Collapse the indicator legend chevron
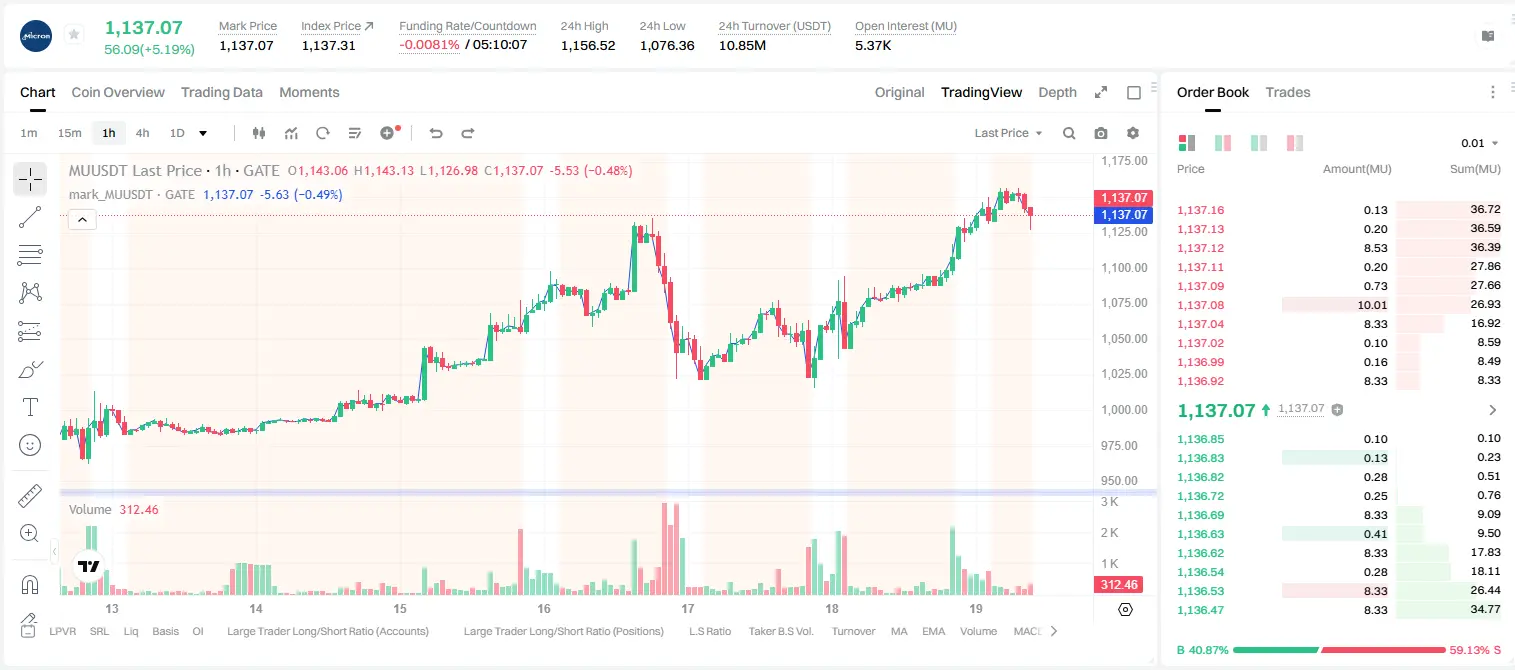Image resolution: width=1515 pixels, height=670 pixels. (x=82, y=220)
